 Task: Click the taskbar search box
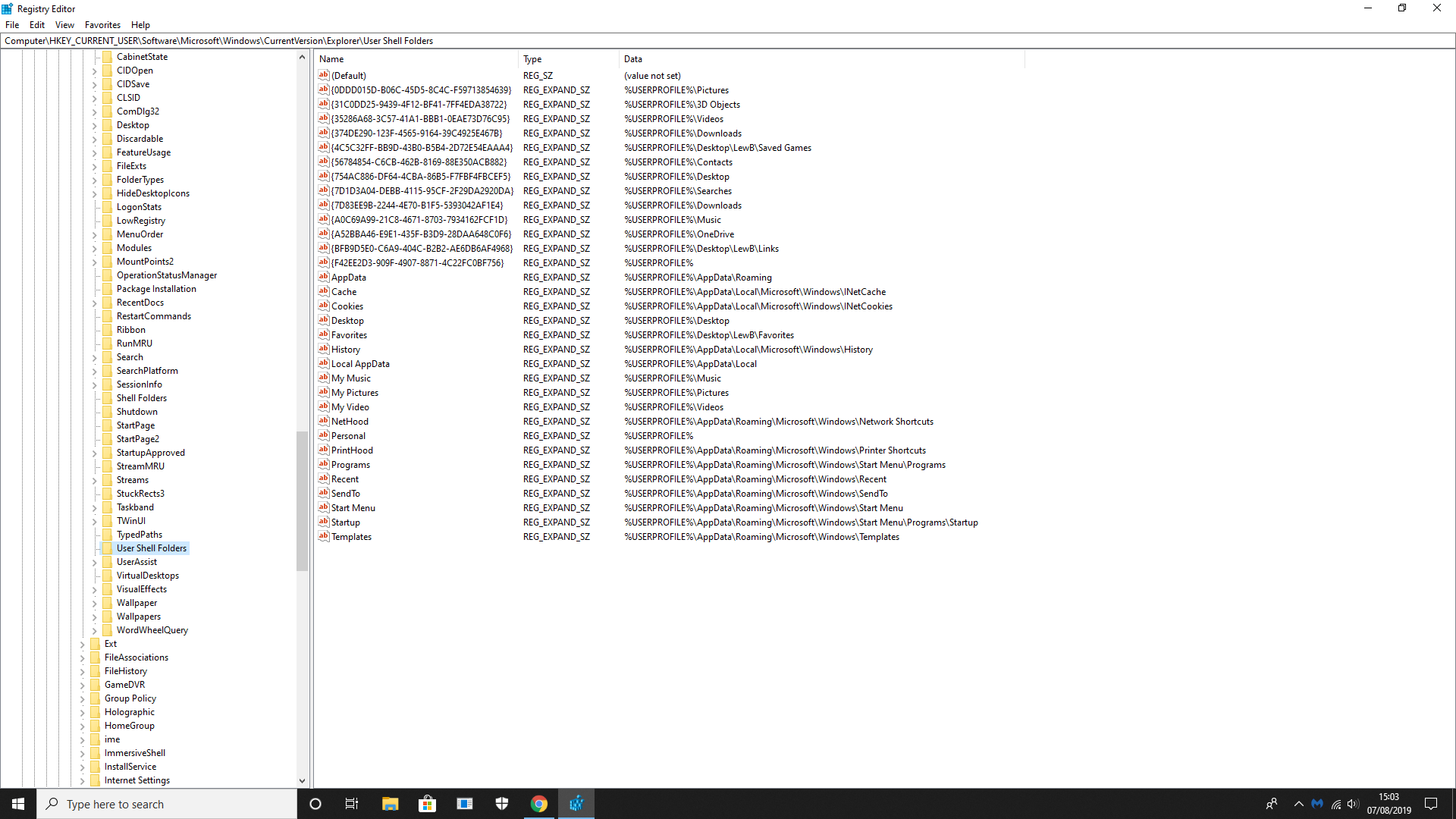(167, 804)
